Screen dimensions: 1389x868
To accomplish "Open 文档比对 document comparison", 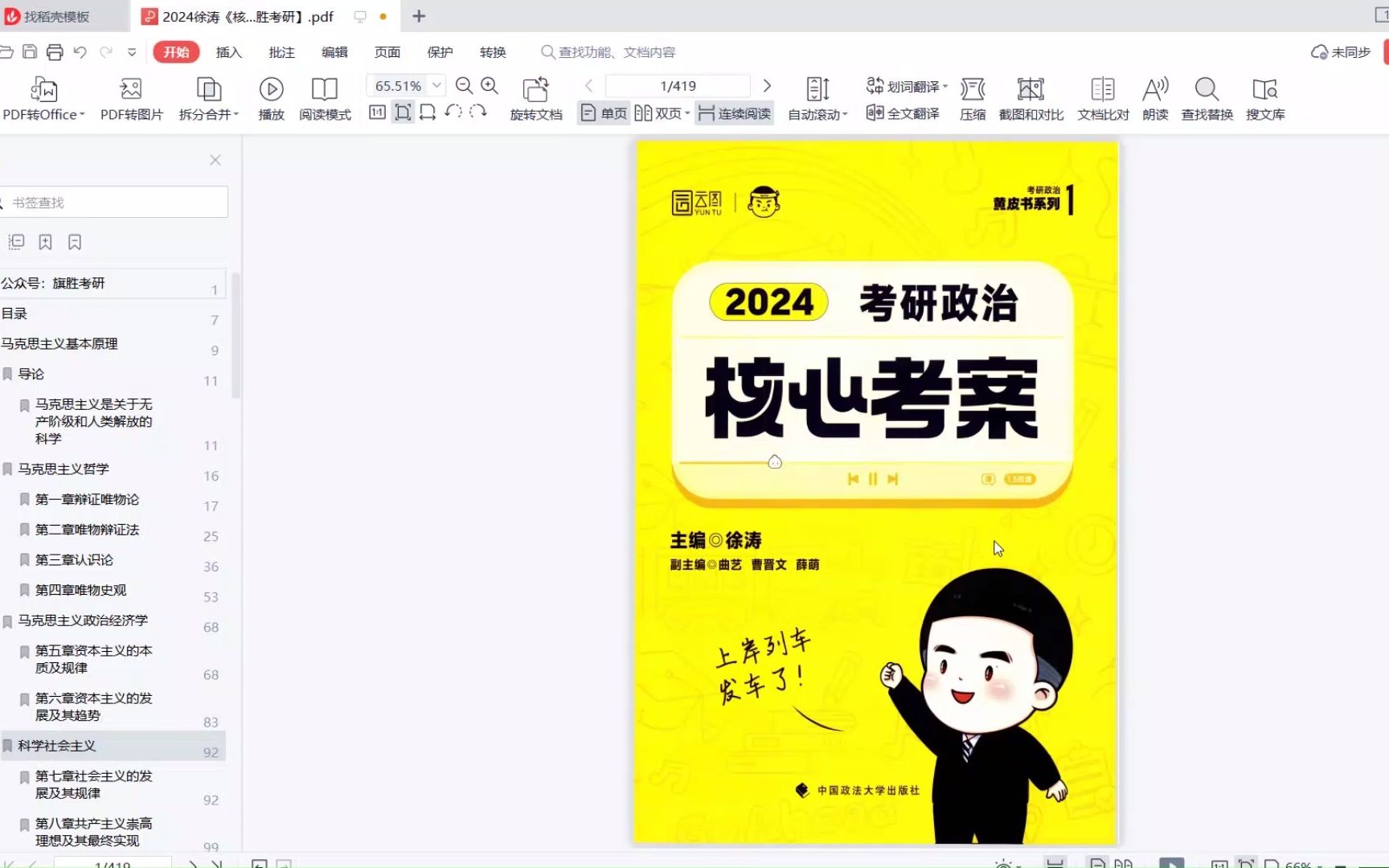I will [1103, 99].
